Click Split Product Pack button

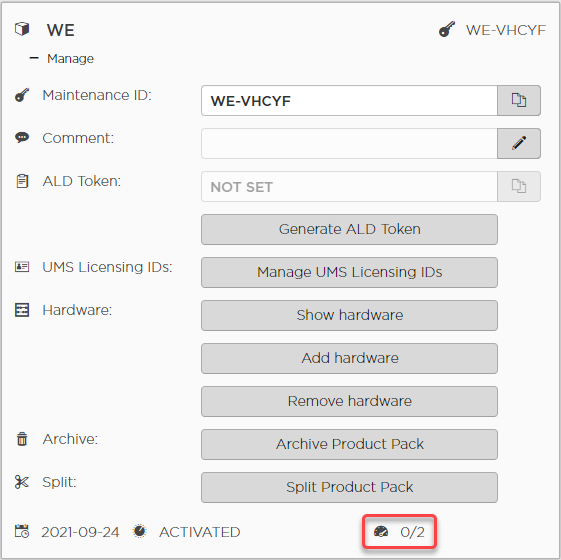point(349,487)
